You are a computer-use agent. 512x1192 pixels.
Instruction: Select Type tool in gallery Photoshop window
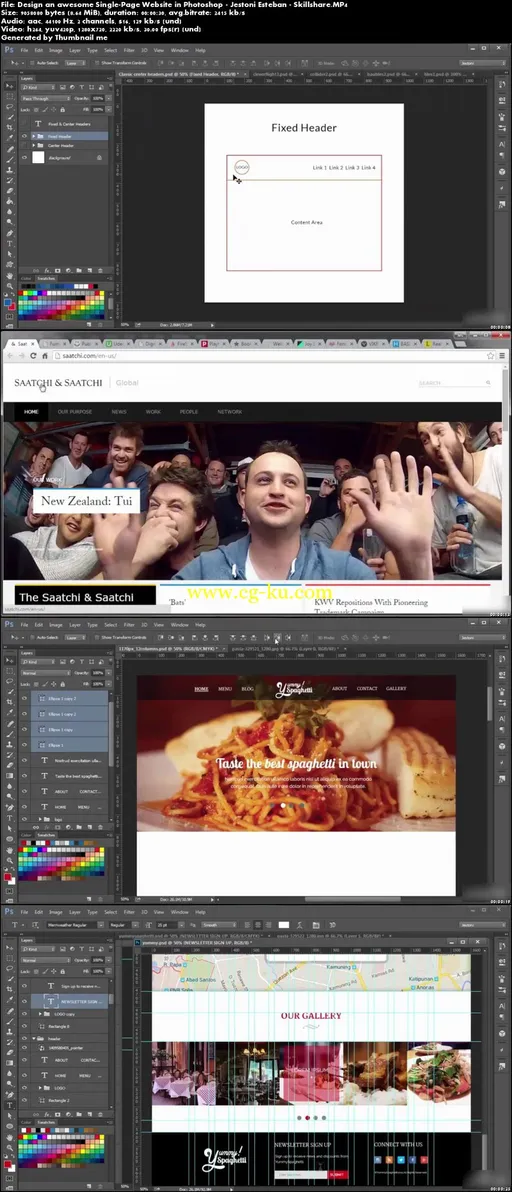coord(9,1105)
